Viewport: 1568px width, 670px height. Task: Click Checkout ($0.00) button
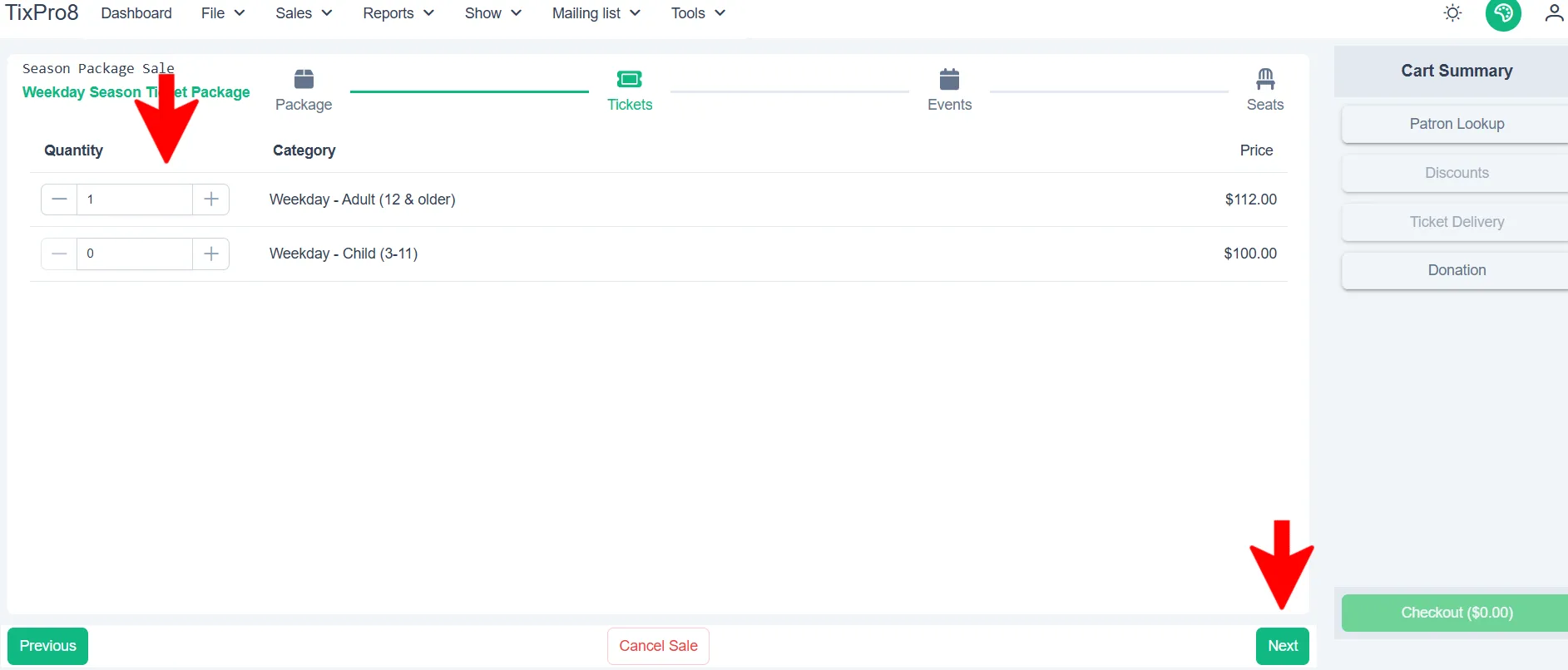point(1456,613)
